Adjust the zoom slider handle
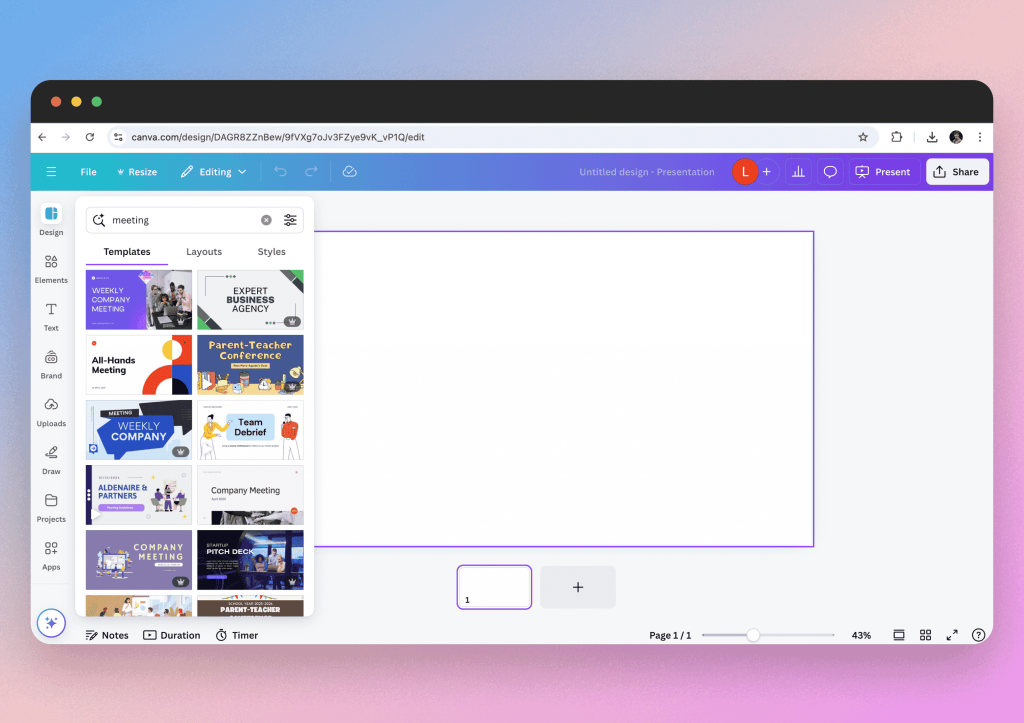Image resolution: width=1024 pixels, height=723 pixels. tap(753, 635)
